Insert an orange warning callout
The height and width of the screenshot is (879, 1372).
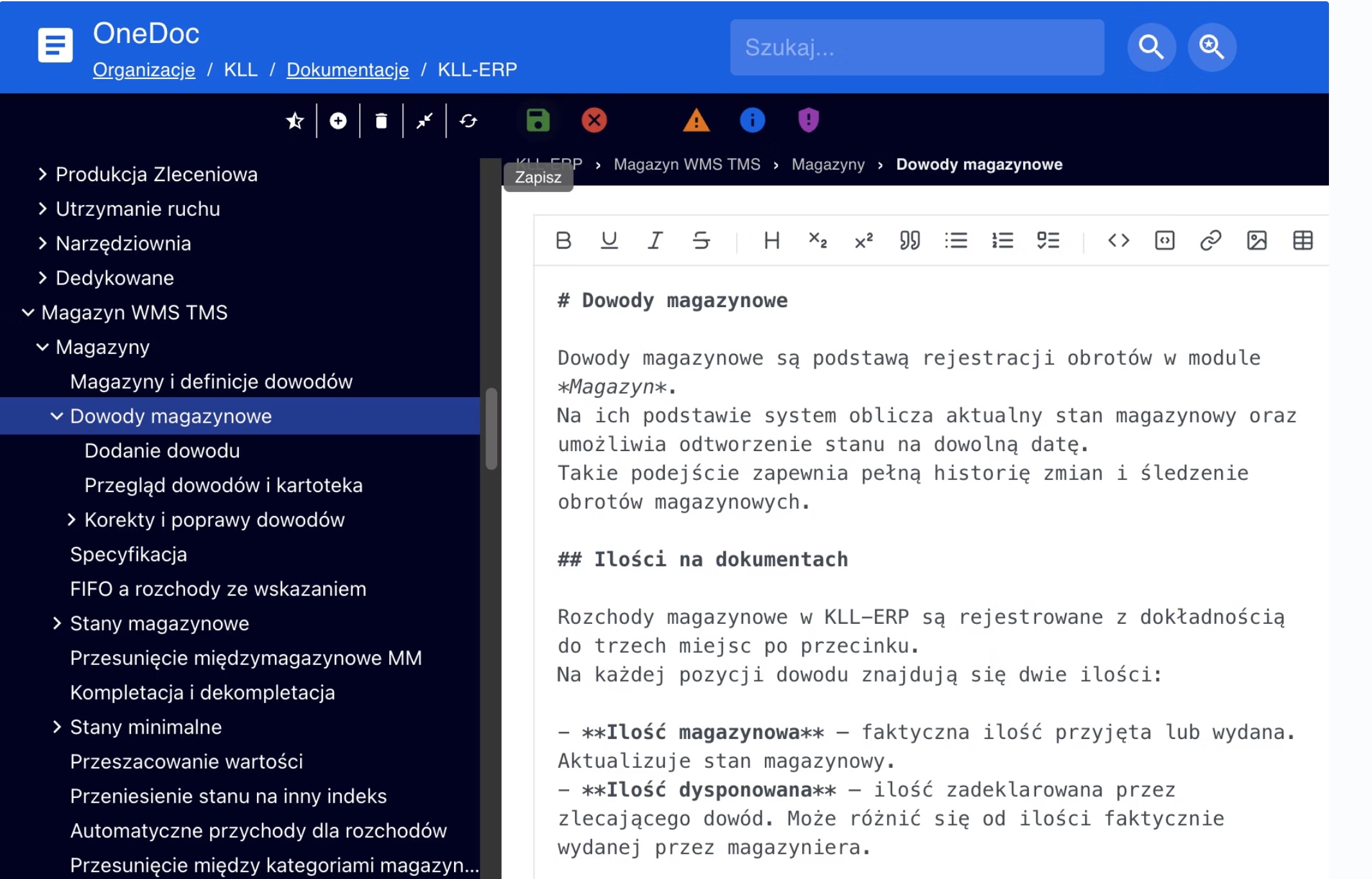tap(696, 120)
